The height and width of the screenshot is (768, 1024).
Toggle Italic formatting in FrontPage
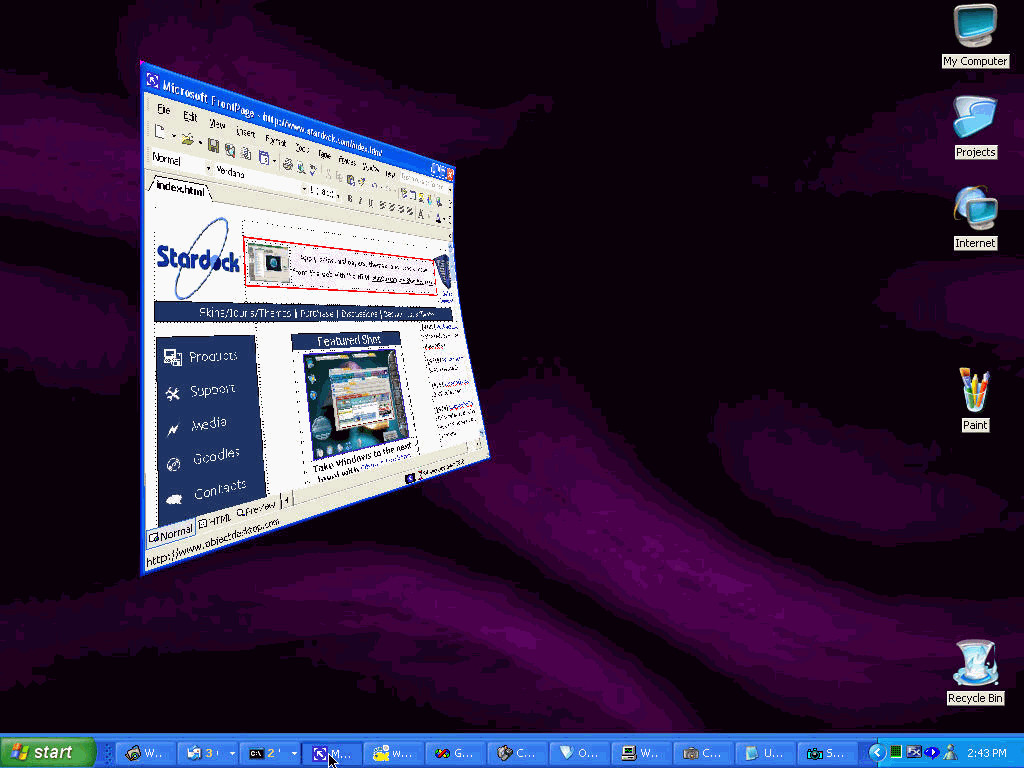[360, 201]
